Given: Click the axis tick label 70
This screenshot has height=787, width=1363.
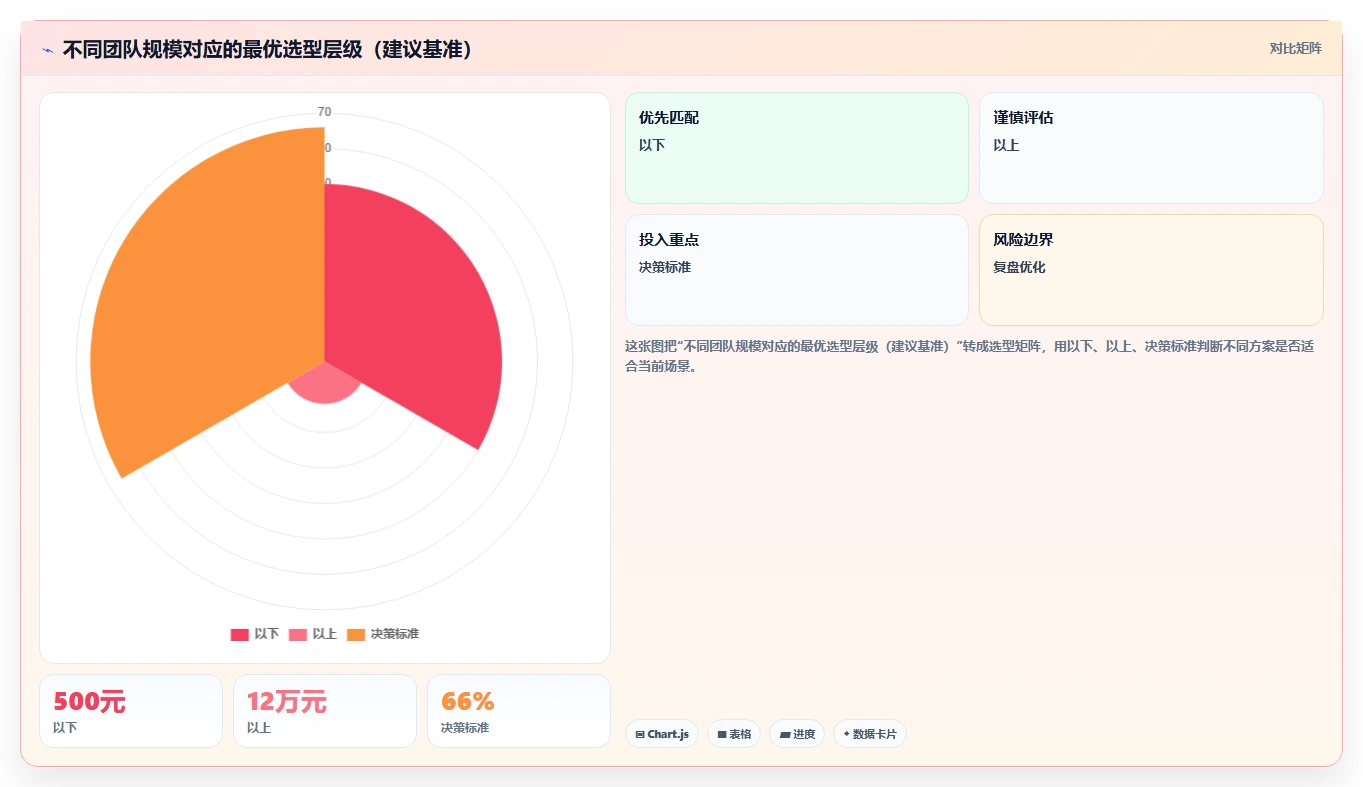Looking at the screenshot, I should coord(324,112).
